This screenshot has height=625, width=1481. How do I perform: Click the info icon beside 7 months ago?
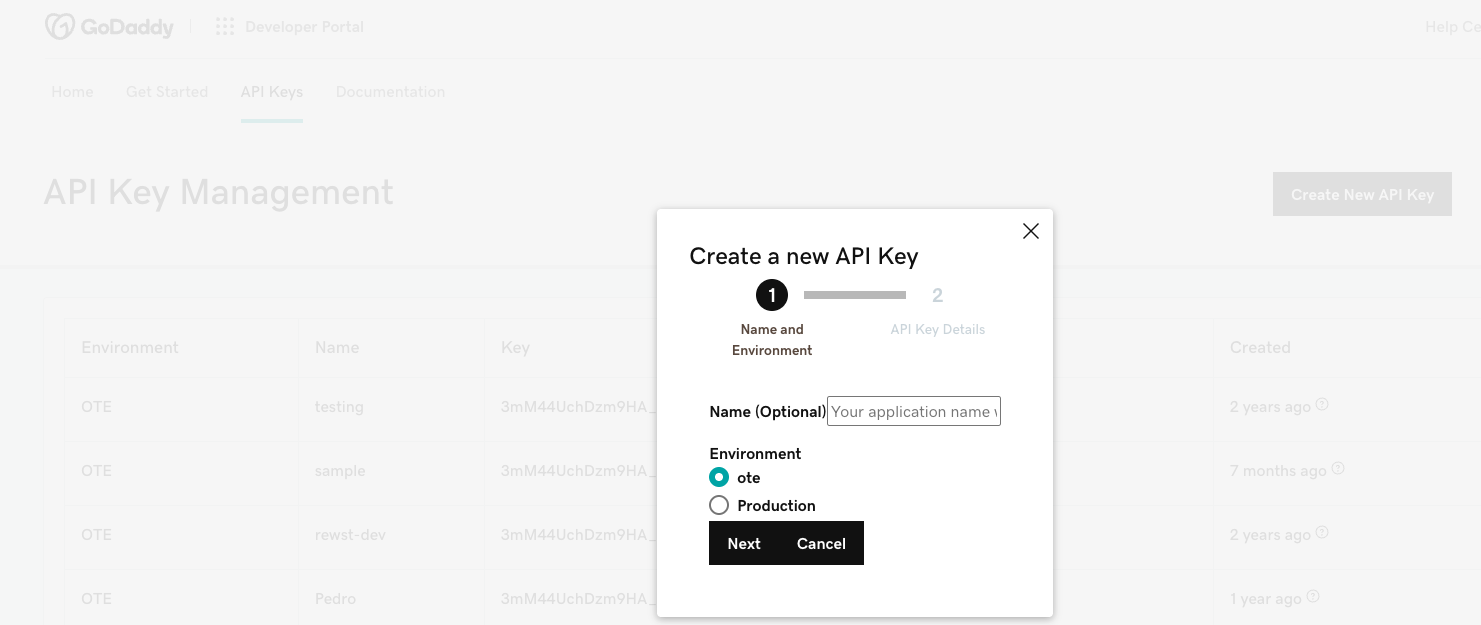point(1338,469)
